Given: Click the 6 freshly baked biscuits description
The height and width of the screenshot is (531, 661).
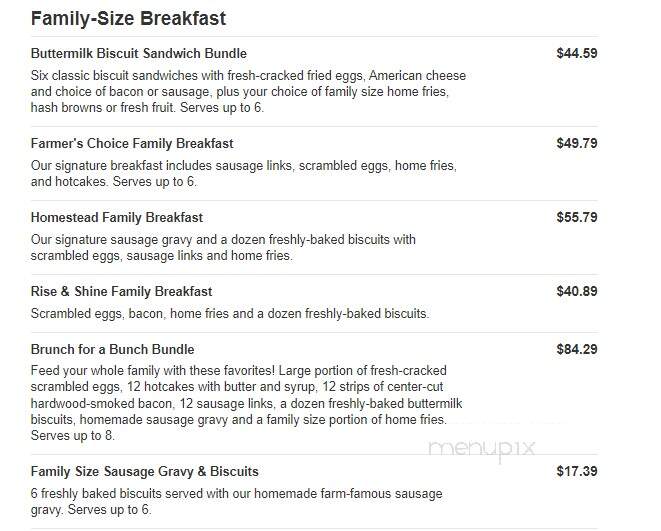Looking at the screenshot, I should tap(236, 502).
